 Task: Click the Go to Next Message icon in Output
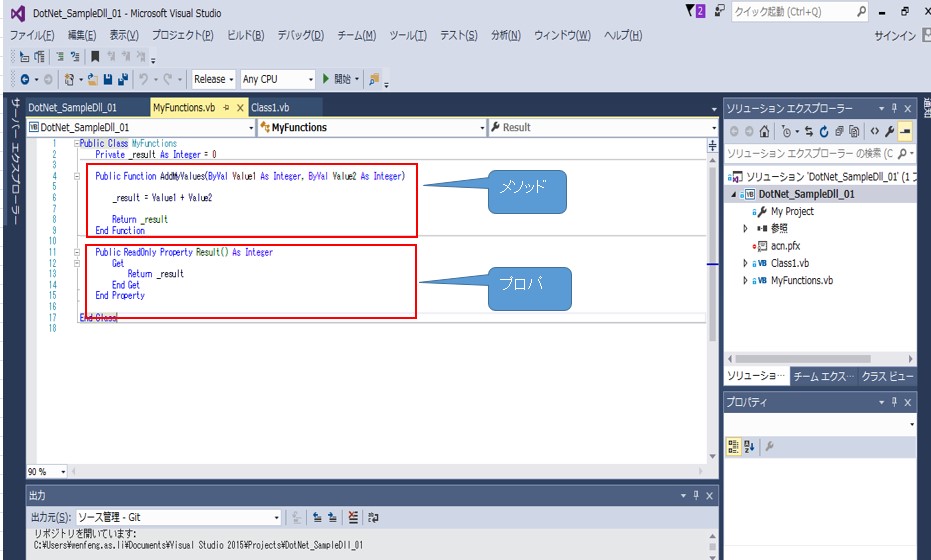pyautogui.click(x=332, y=517)
